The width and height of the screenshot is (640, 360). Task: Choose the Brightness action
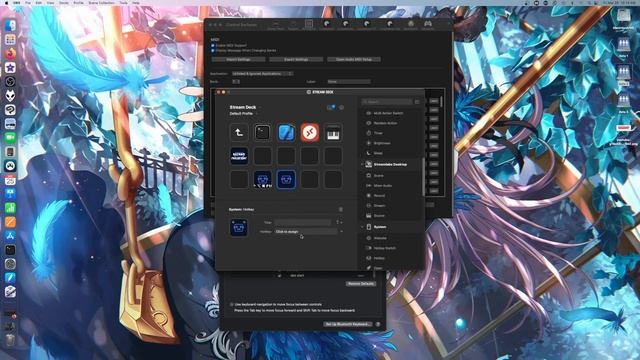382,143
